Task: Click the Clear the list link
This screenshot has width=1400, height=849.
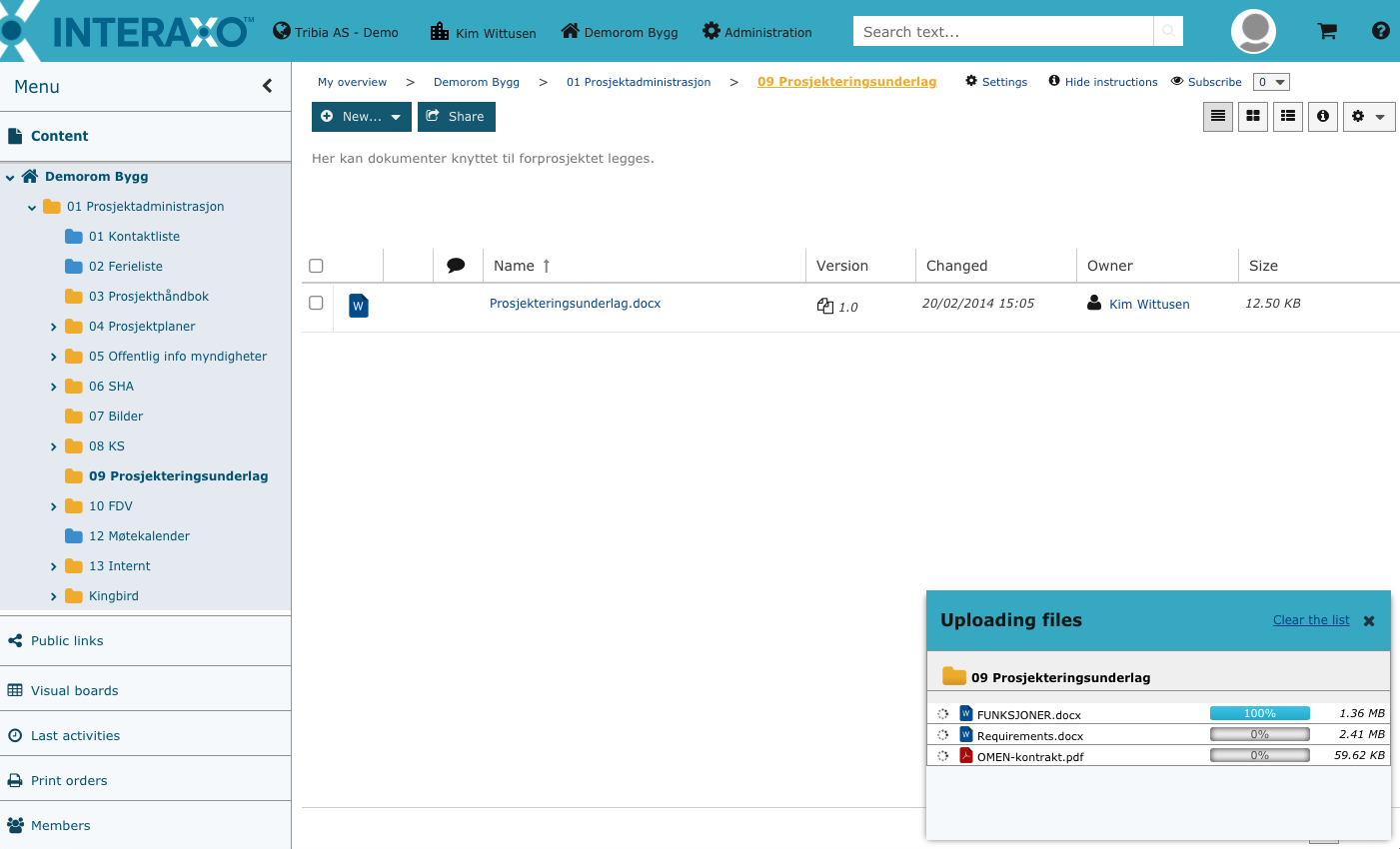Action: pos(1310,620)
